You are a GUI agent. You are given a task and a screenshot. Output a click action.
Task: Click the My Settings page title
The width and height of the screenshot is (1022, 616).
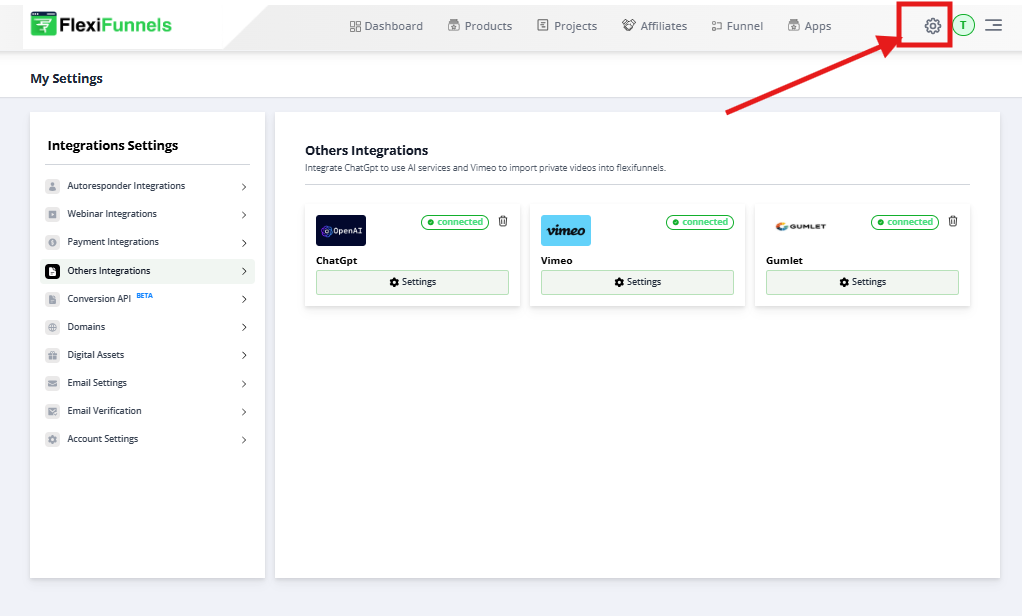(x=66, y=78)
